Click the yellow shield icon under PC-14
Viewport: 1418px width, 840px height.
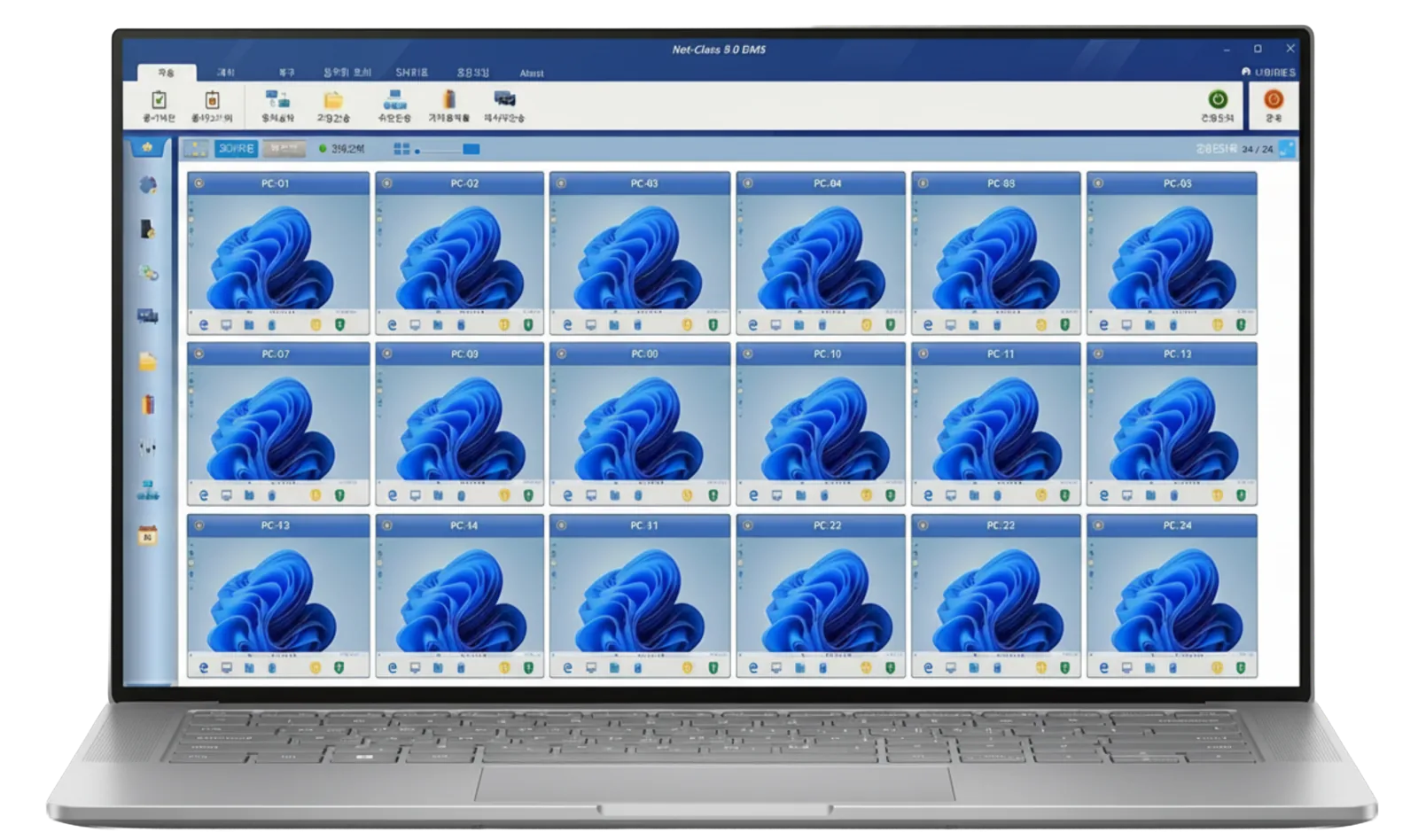pos(504,667)
